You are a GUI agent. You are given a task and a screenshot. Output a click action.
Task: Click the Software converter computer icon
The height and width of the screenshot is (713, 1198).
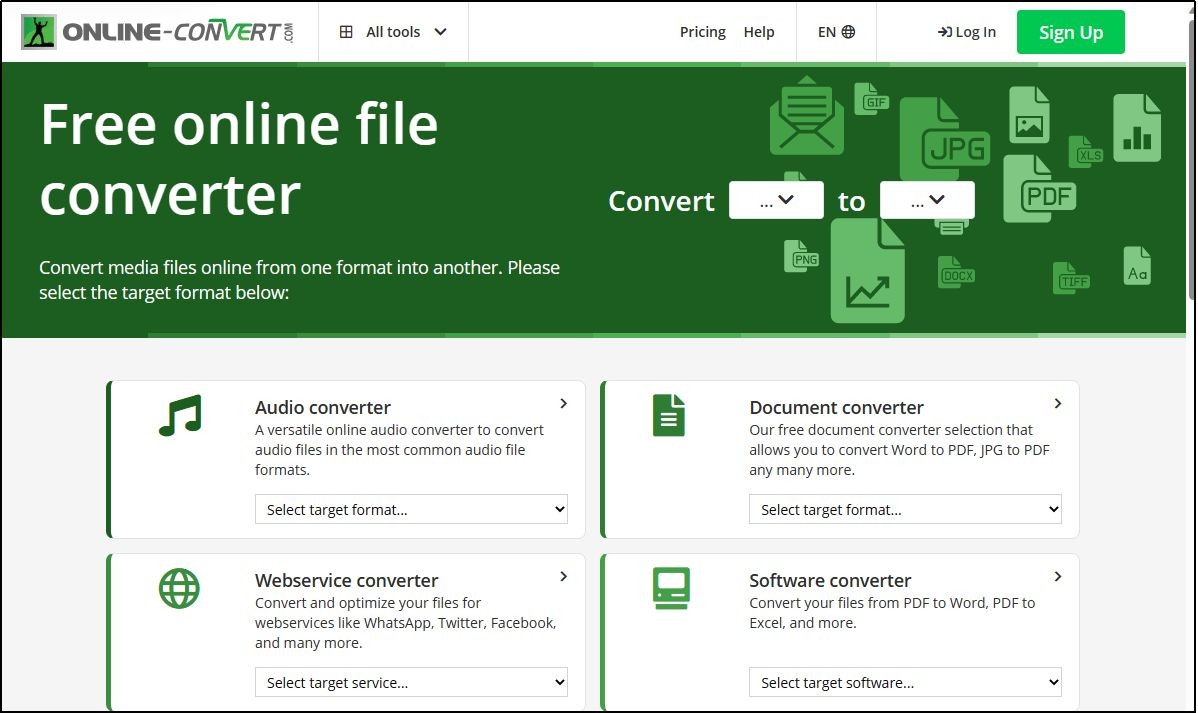(670, 589)
